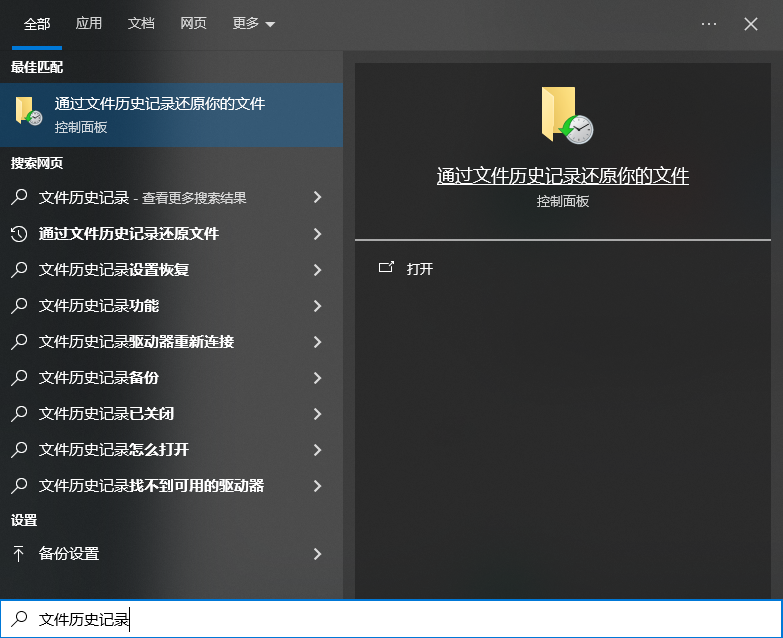Switch to the 文档 tab
This screenshot has width=783, height=638.
coord(141,24)
